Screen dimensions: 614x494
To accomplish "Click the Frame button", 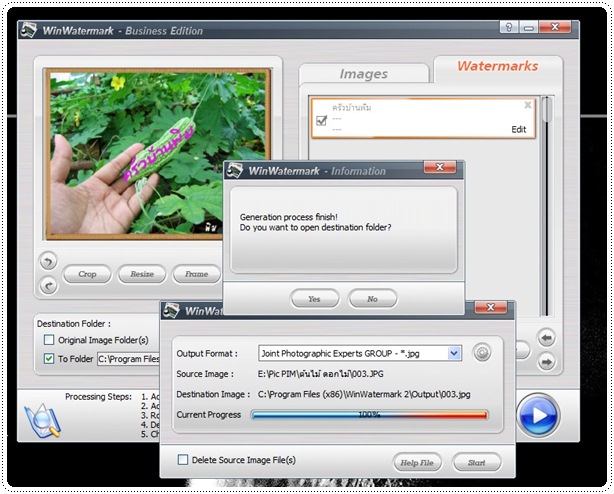I will [196, 274].
